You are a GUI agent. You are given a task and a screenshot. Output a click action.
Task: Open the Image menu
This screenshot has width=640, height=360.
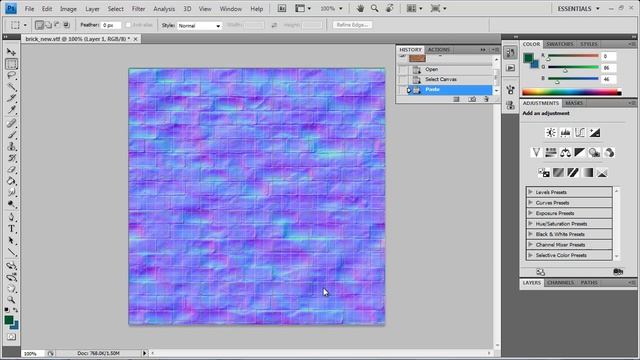click(x=68, y=9)
